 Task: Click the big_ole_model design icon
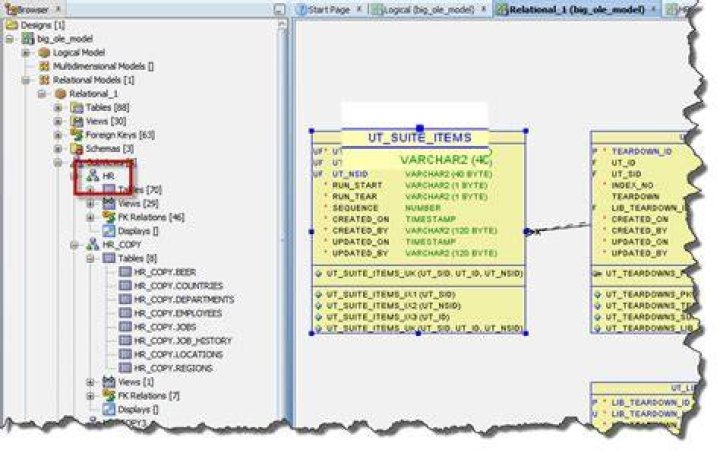click(x=28, y=39)
